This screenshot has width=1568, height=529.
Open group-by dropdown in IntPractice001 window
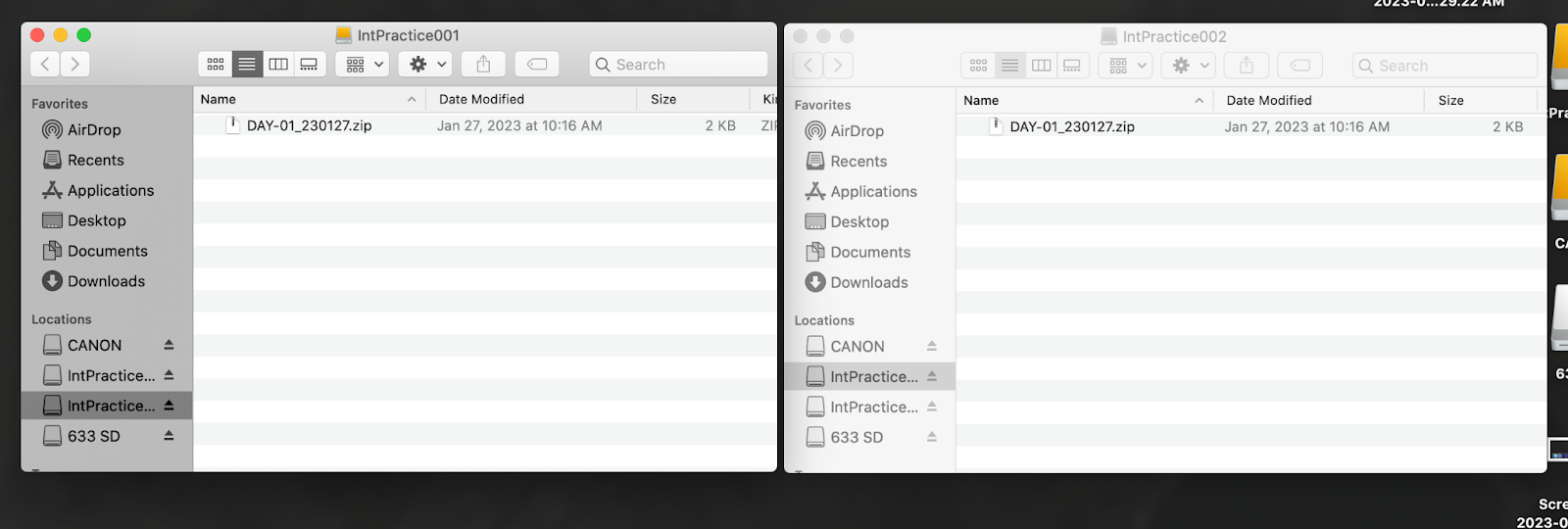coord(363,65)
